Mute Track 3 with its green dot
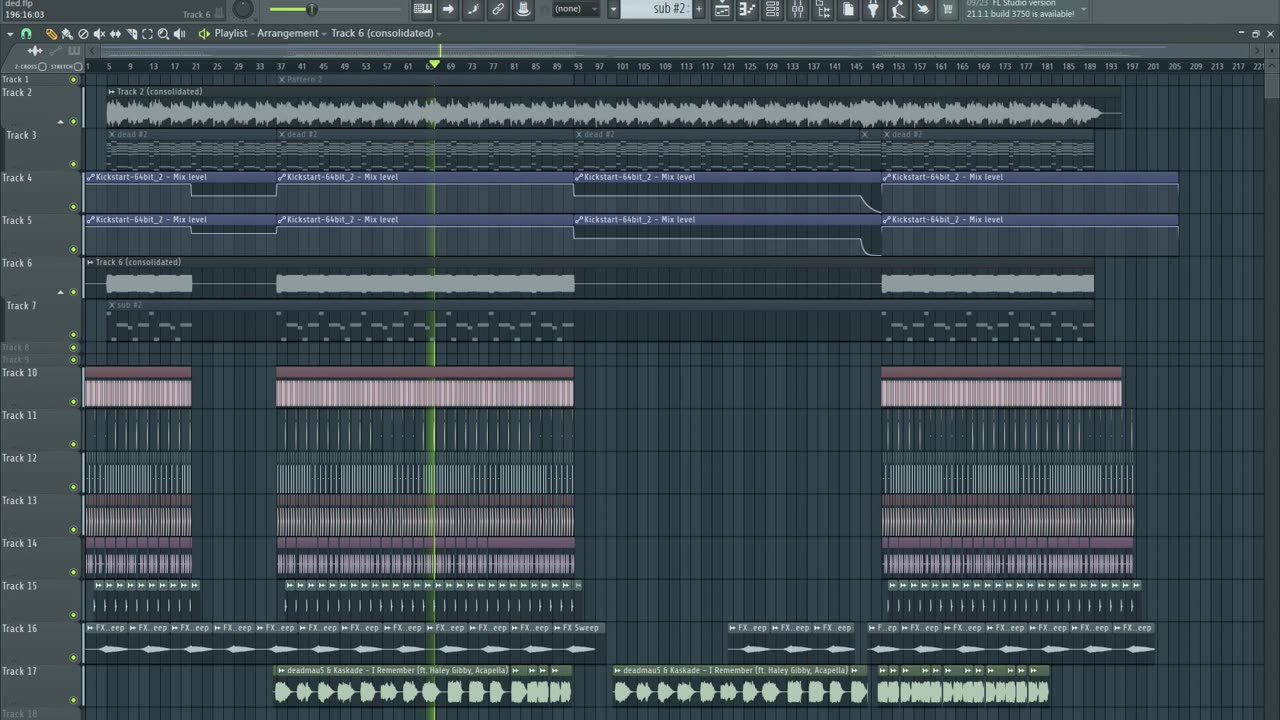The height and width of the screenshot is (720, 1280). (x=73, y=164)
